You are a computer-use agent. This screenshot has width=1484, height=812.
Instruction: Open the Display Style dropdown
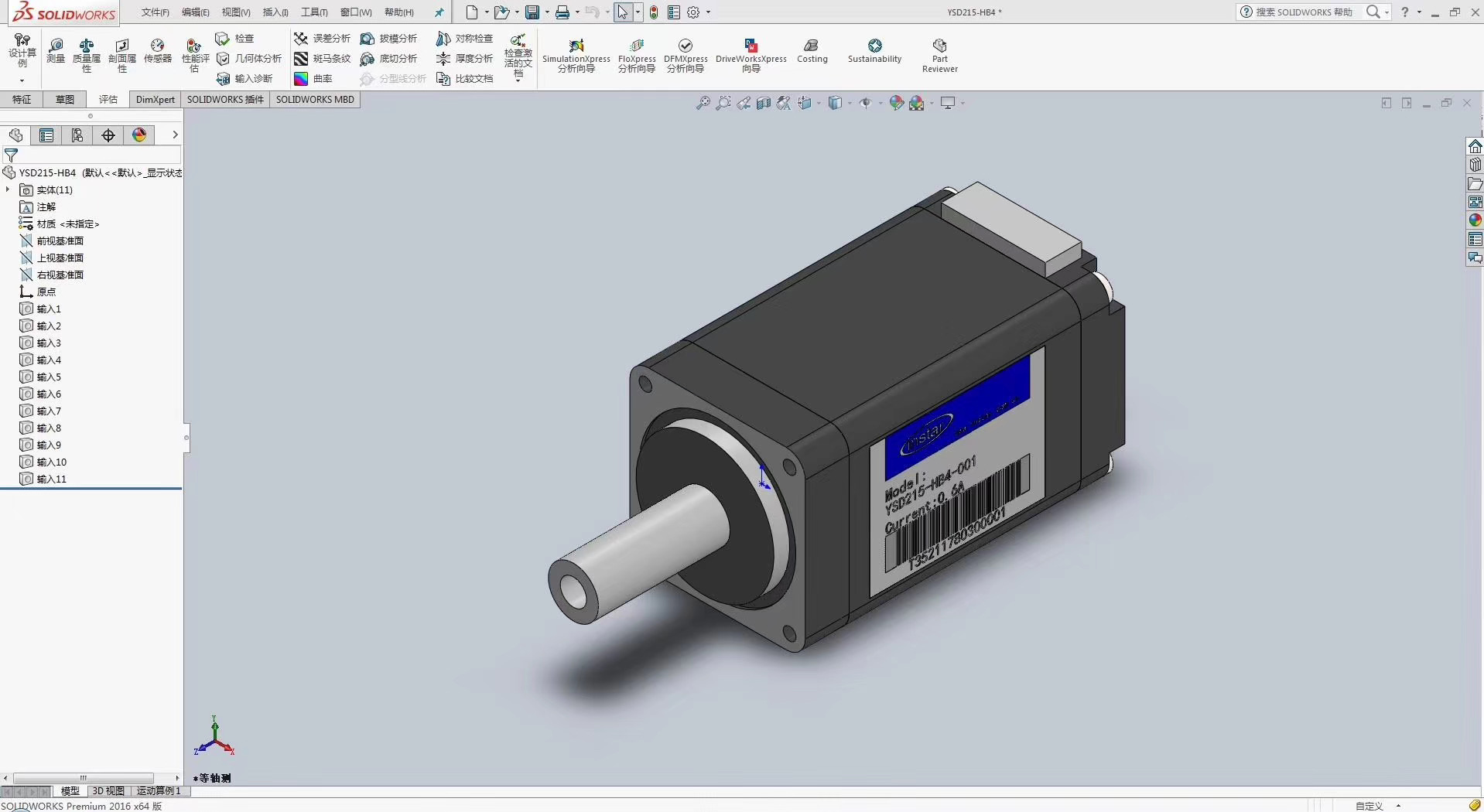pos(850,103)
